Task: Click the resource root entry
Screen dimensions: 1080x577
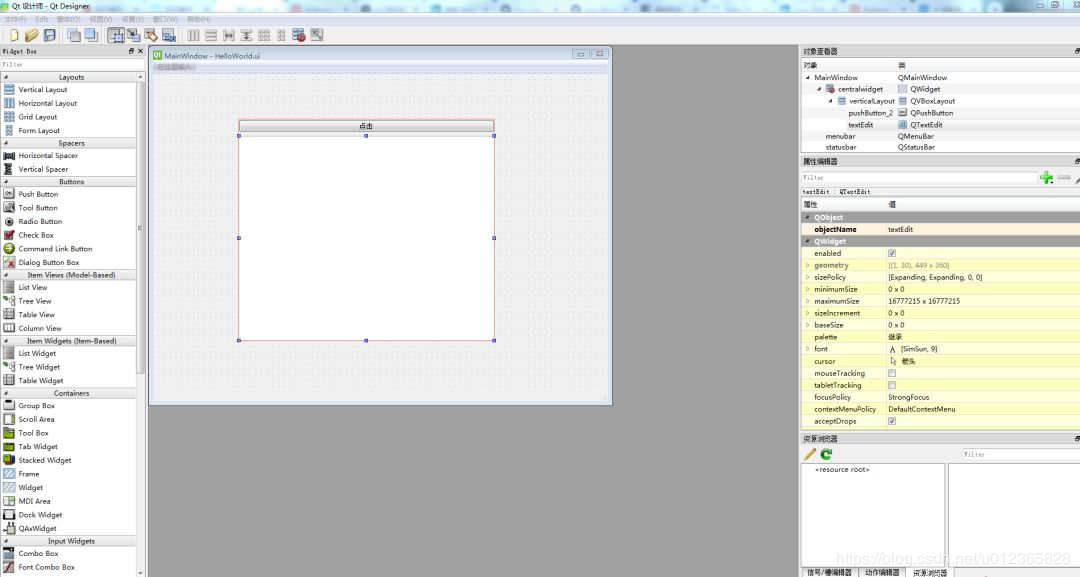Action: pos(842,470)
